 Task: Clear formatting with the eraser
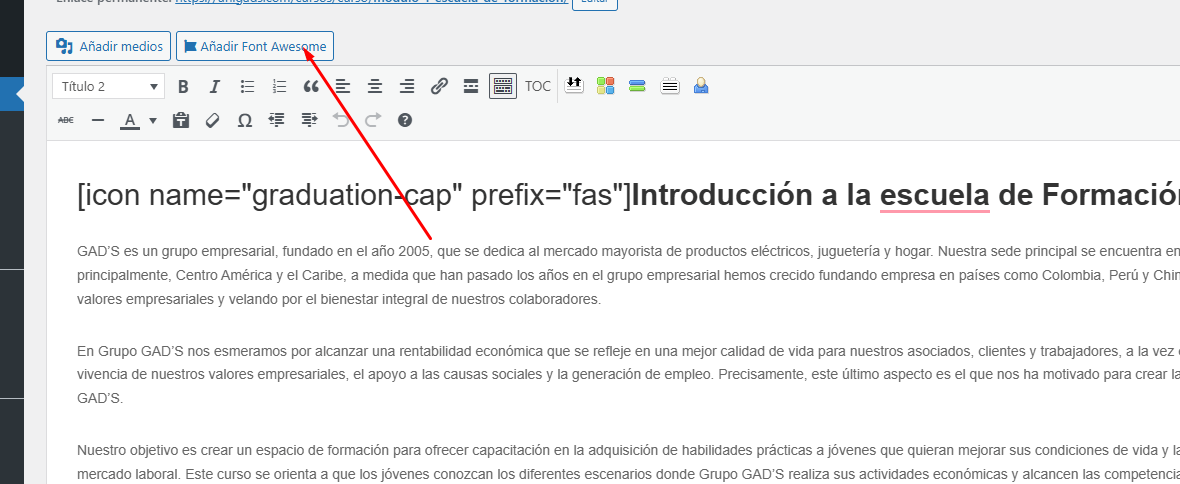point(212,120)
